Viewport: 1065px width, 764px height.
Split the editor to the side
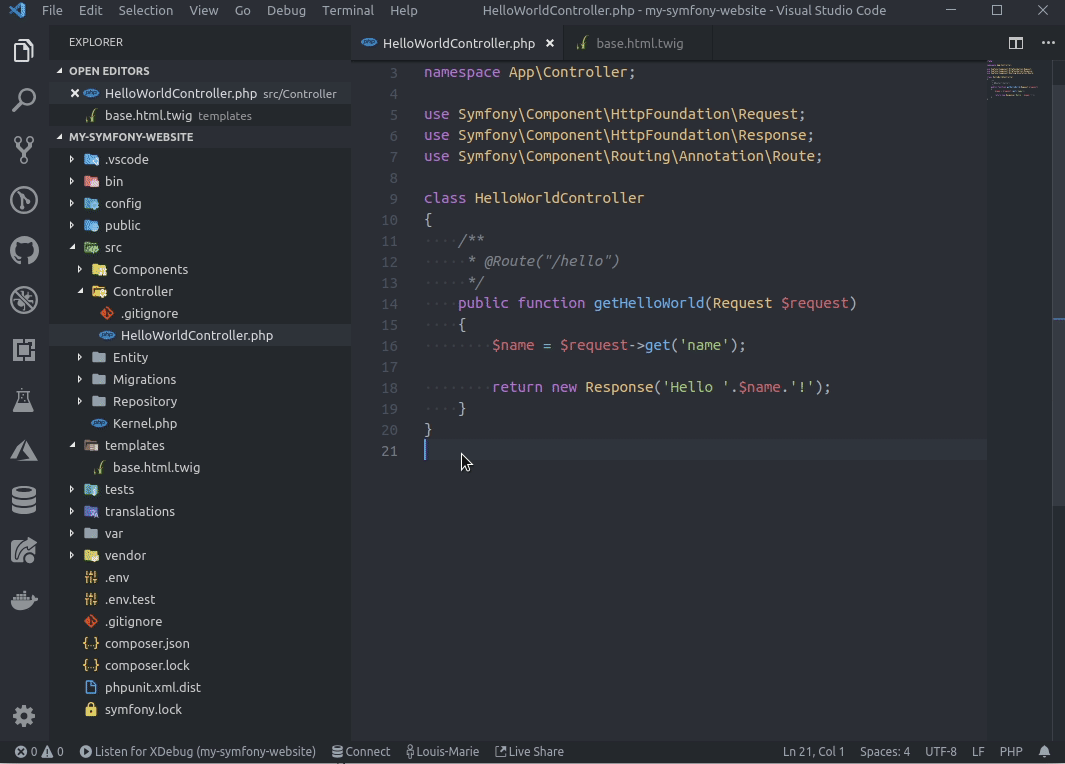coord(1015,43)
